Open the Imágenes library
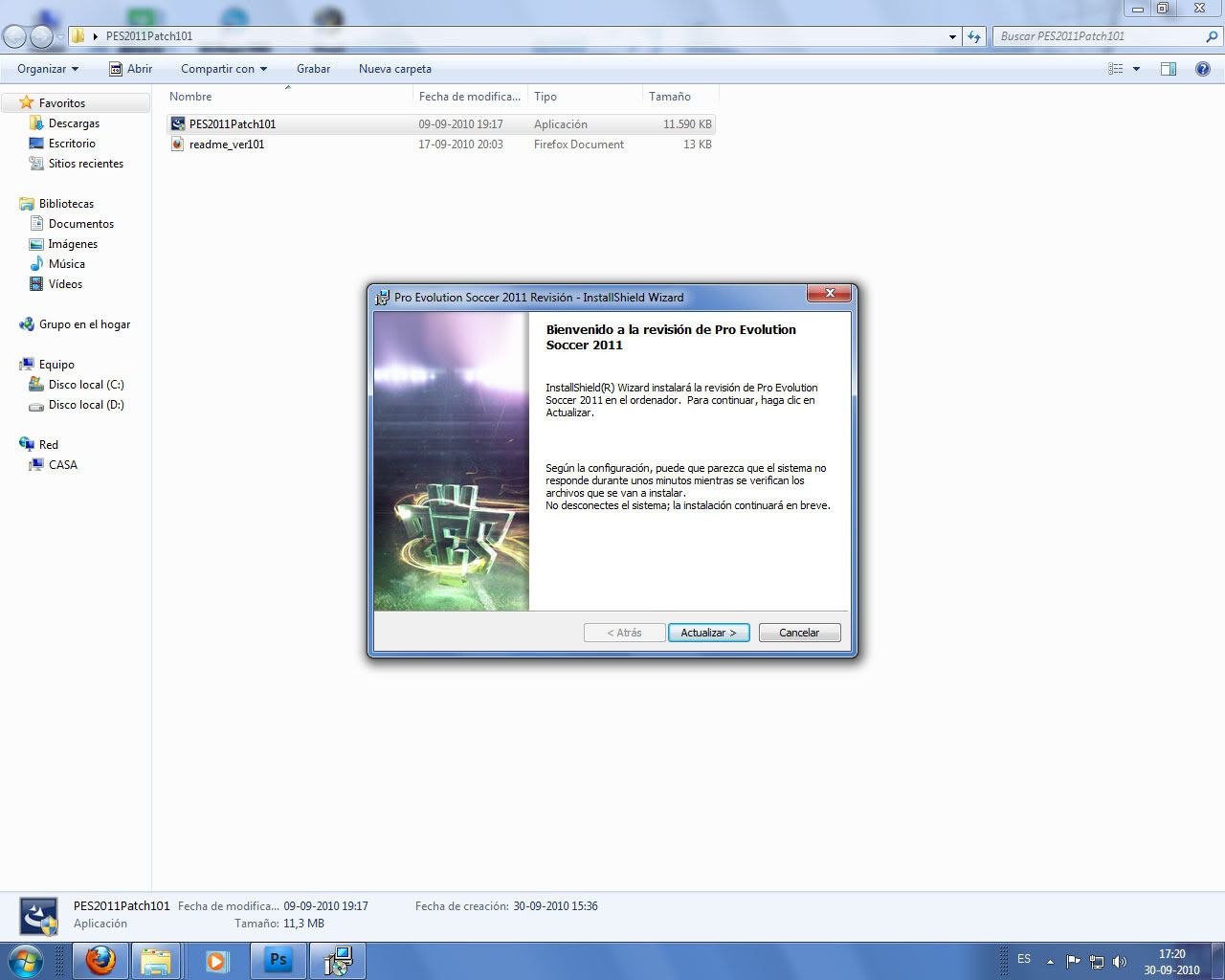The width and height of the screenshot is (1225, 980). tap(73, 244)
